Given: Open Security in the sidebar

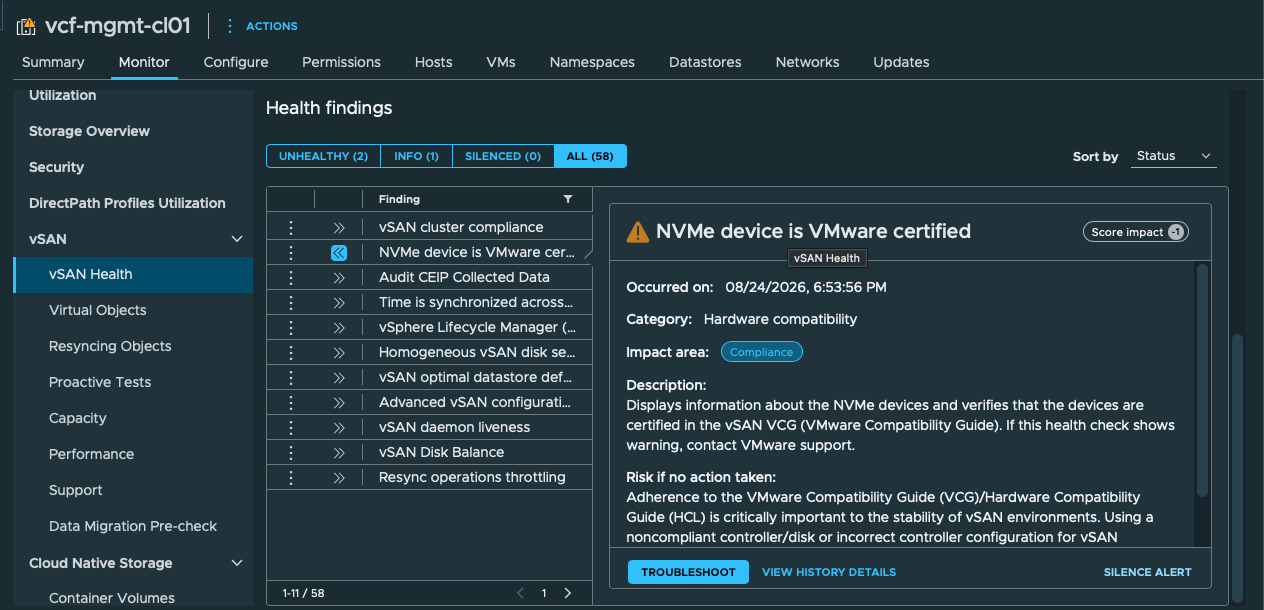Looking at the screenshot, I should (56, 167).
